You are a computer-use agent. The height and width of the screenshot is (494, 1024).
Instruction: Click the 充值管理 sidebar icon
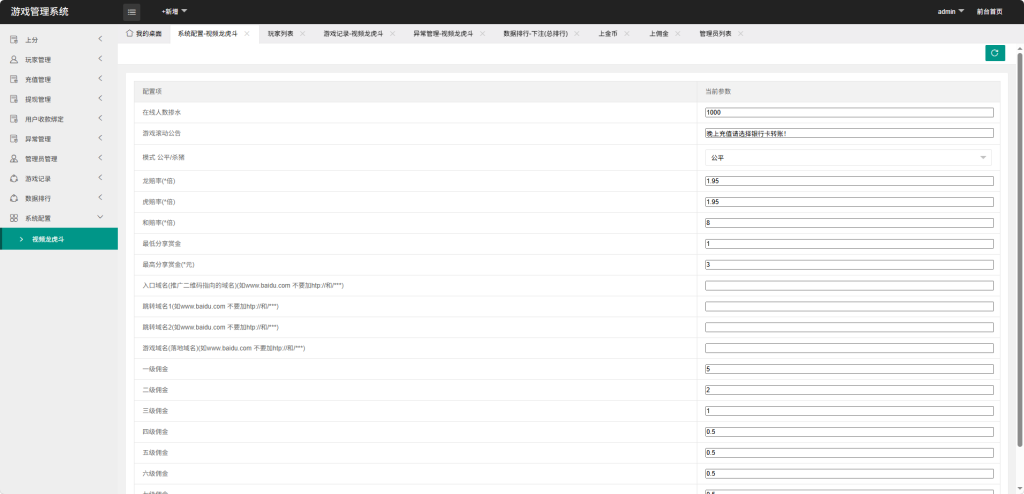pyautogui.click(x=14, y=79)
